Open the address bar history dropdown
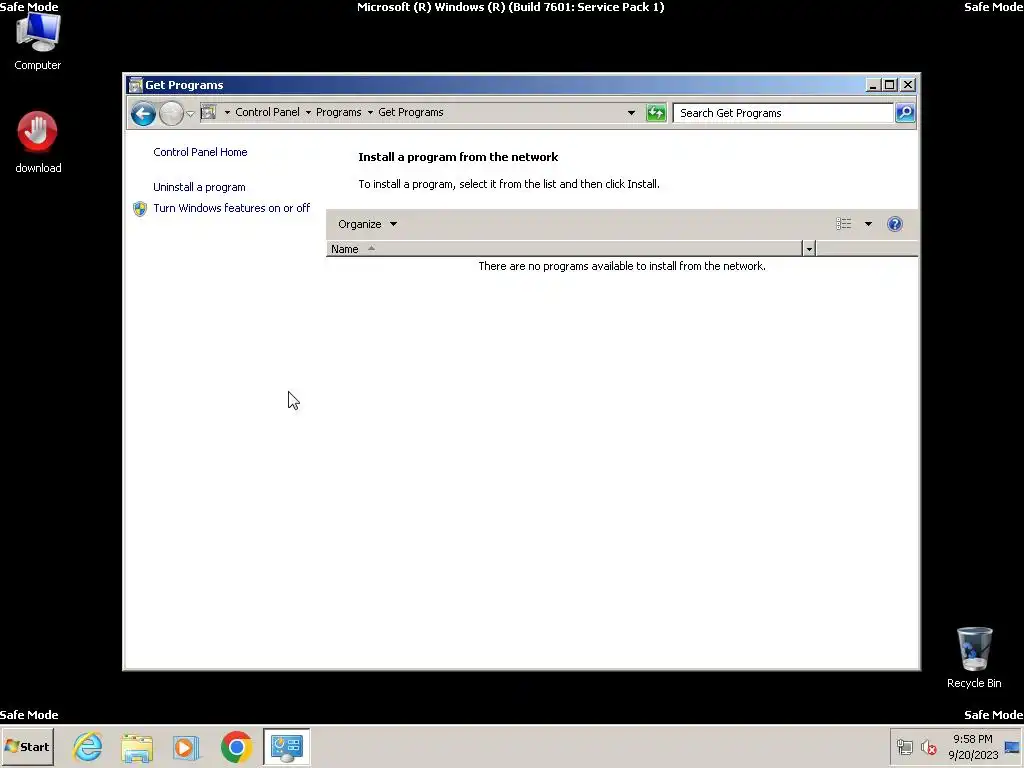Image resolution: width=1024 pixels, height=768 pixels. [631, 113]
